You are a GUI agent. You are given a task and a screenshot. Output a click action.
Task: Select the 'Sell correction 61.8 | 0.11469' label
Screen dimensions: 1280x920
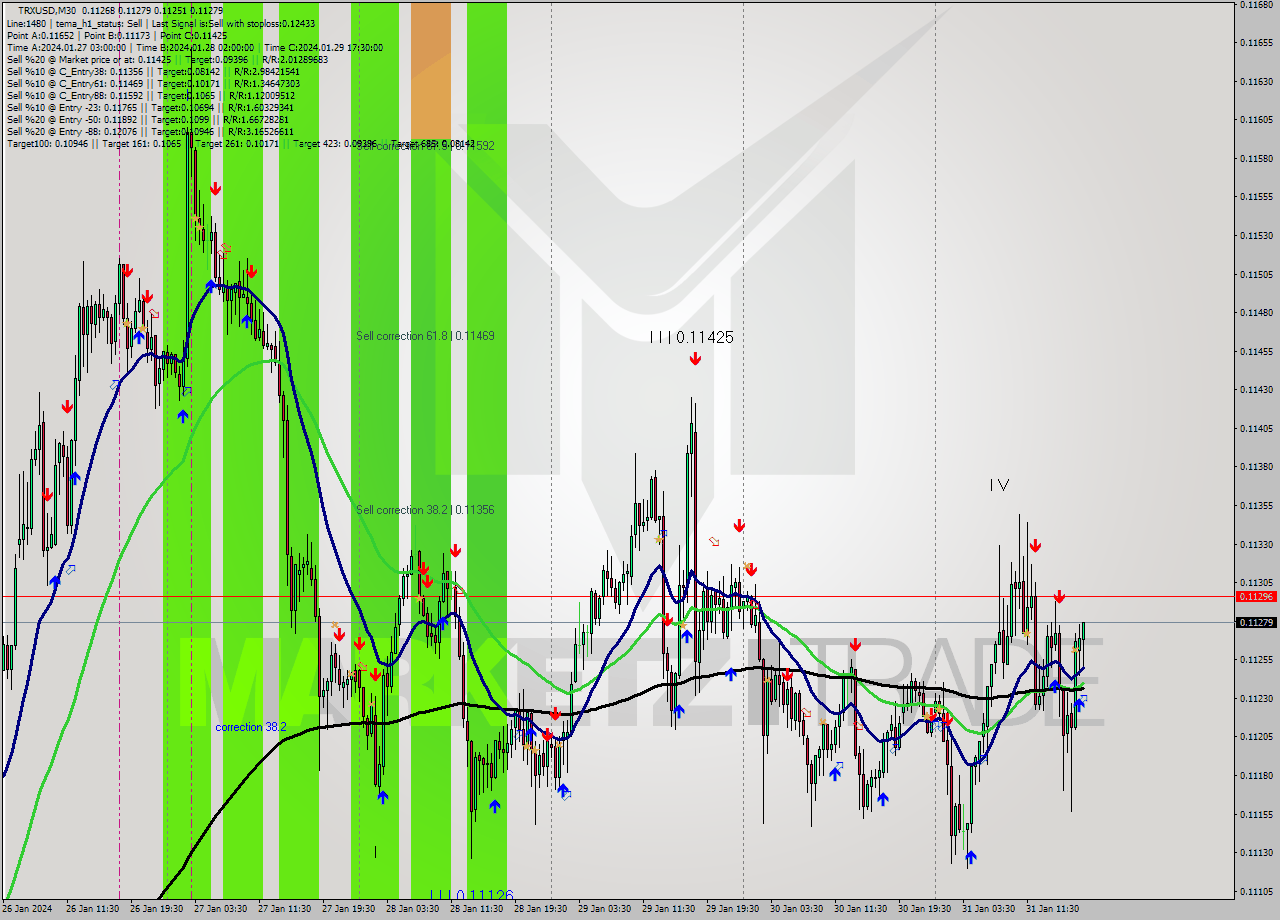pyautogui.click(x=425, y=336)
